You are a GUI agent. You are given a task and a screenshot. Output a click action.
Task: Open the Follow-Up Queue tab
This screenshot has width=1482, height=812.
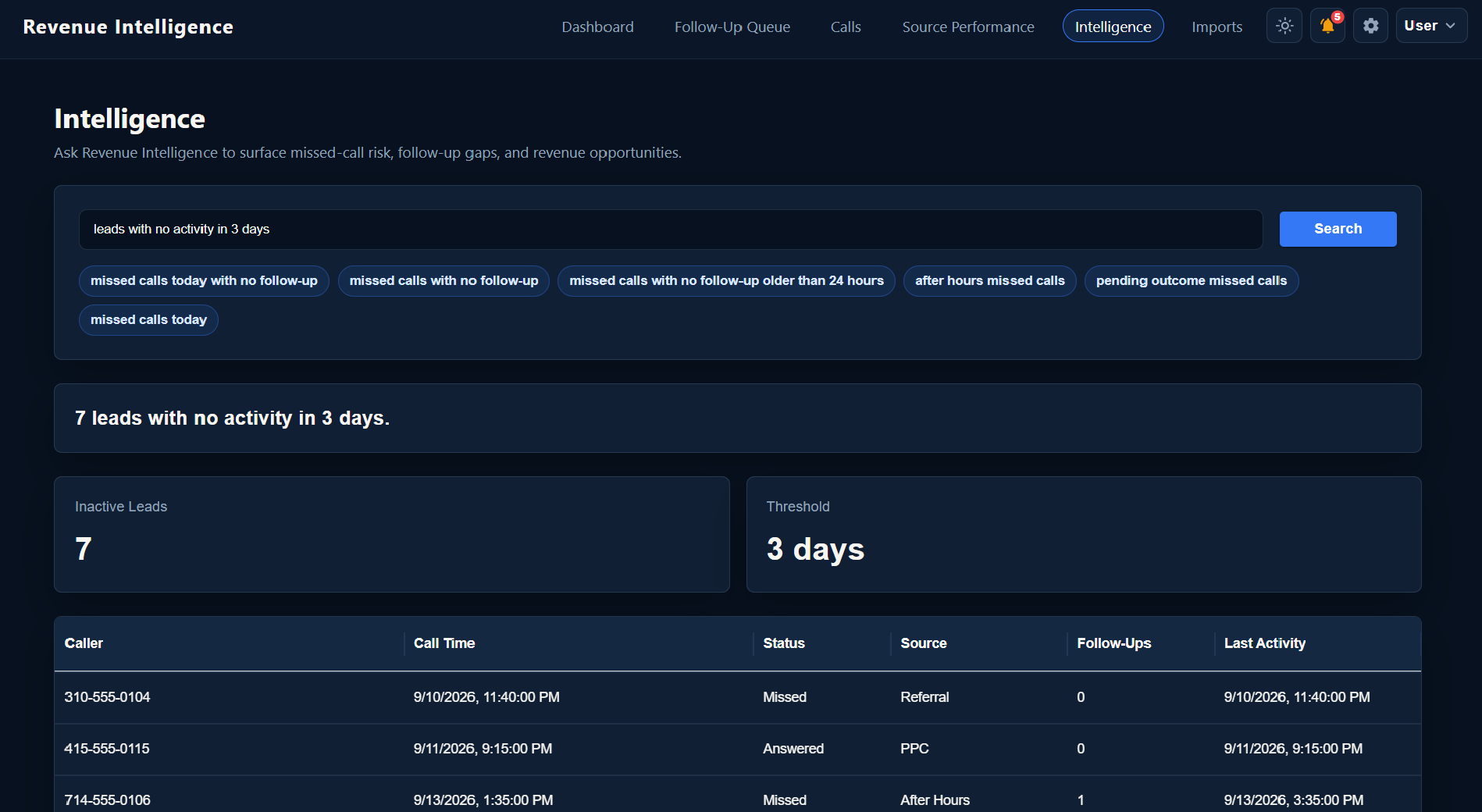point(732,27)
